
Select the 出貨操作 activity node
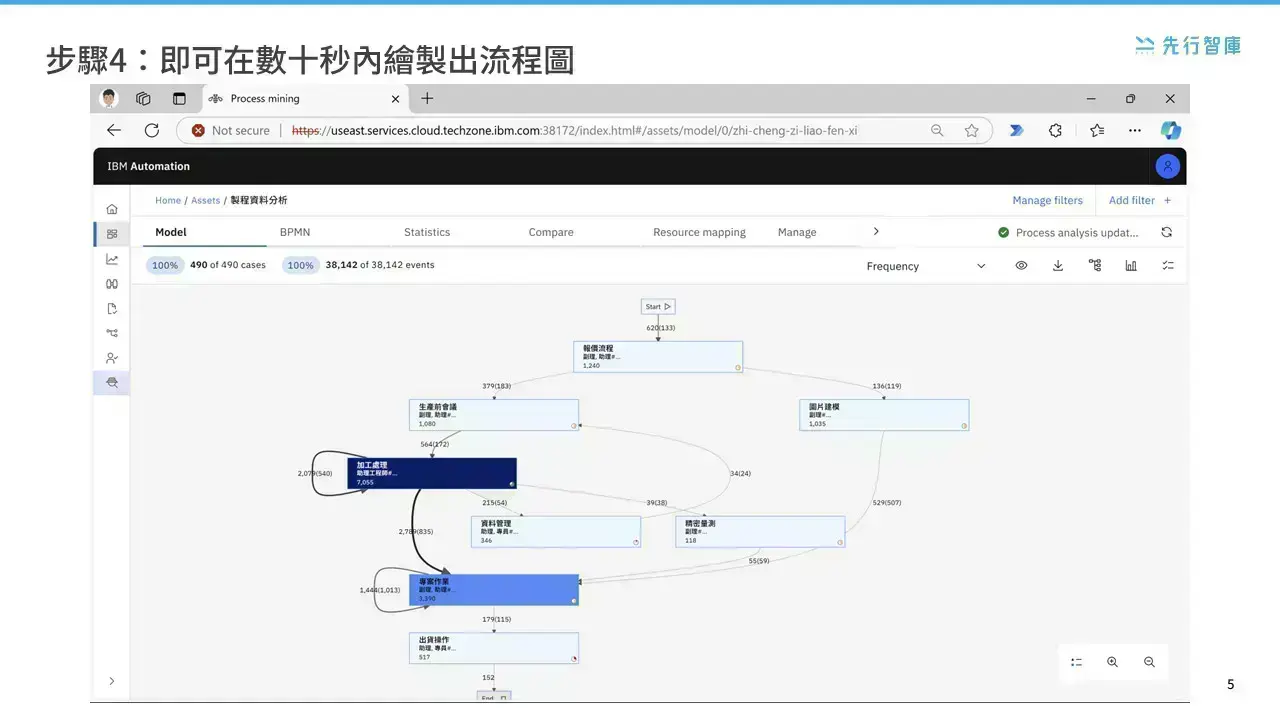pos(494,648)
